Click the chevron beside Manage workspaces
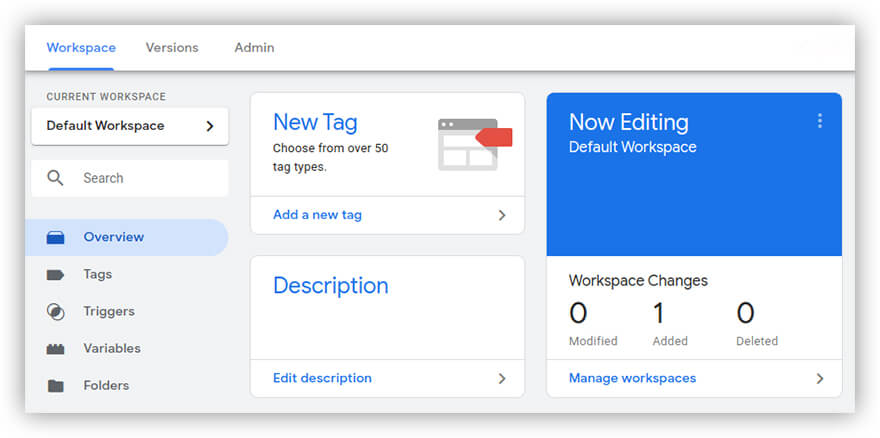The height and width of the screenshot is (438, 880). click(819, 379)
